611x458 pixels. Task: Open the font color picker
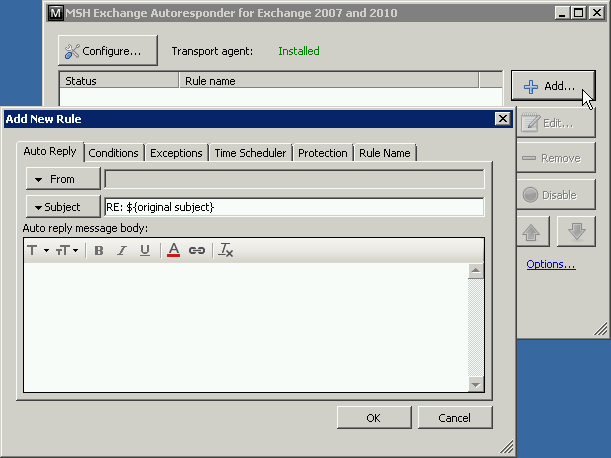pos(173,250)
